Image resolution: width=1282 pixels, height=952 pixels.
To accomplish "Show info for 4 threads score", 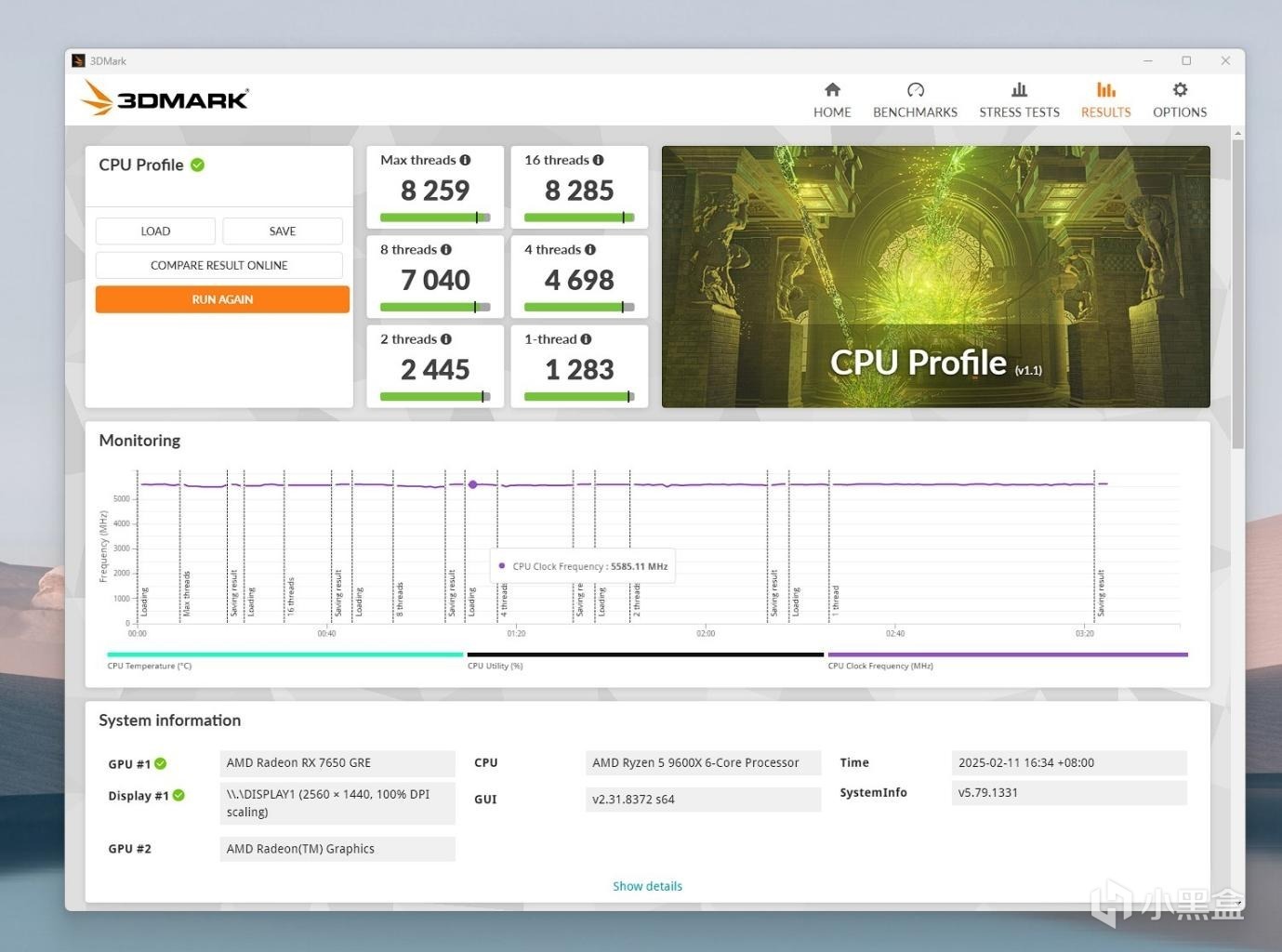I will [x=590, y=250].
